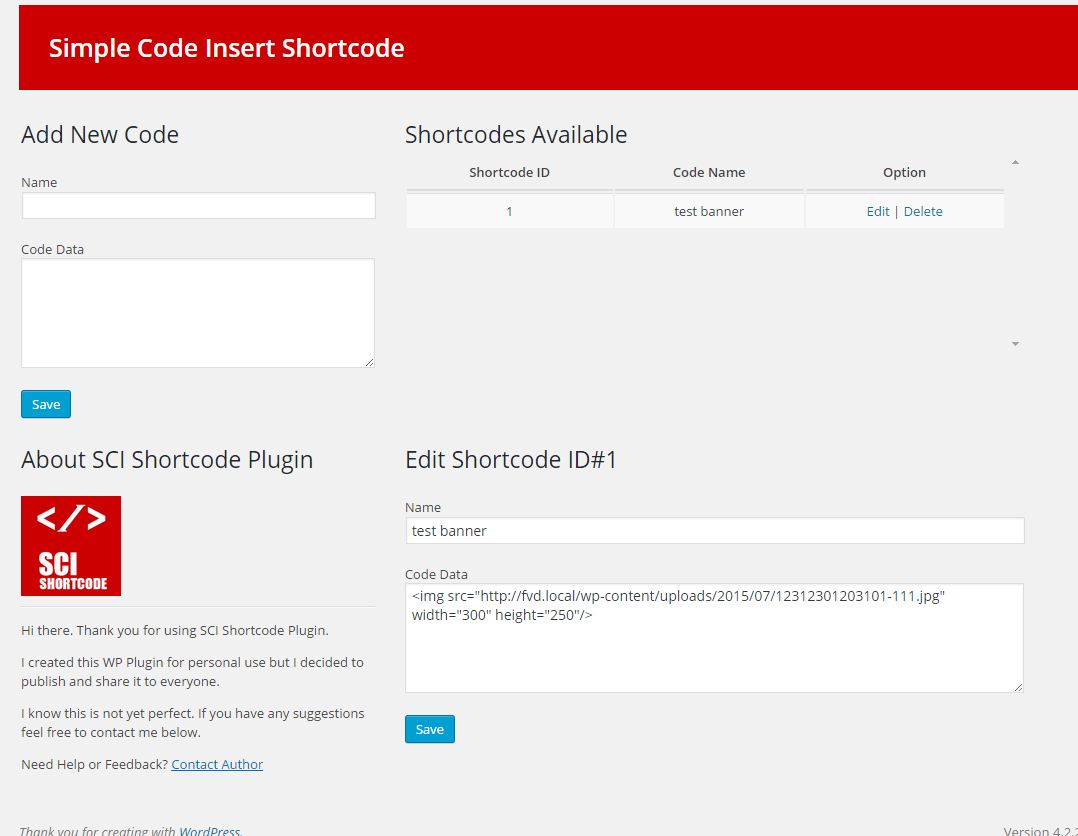The image size is (1078, 836).
Task: Select the test banner code name cell
Action: (709, 211)
